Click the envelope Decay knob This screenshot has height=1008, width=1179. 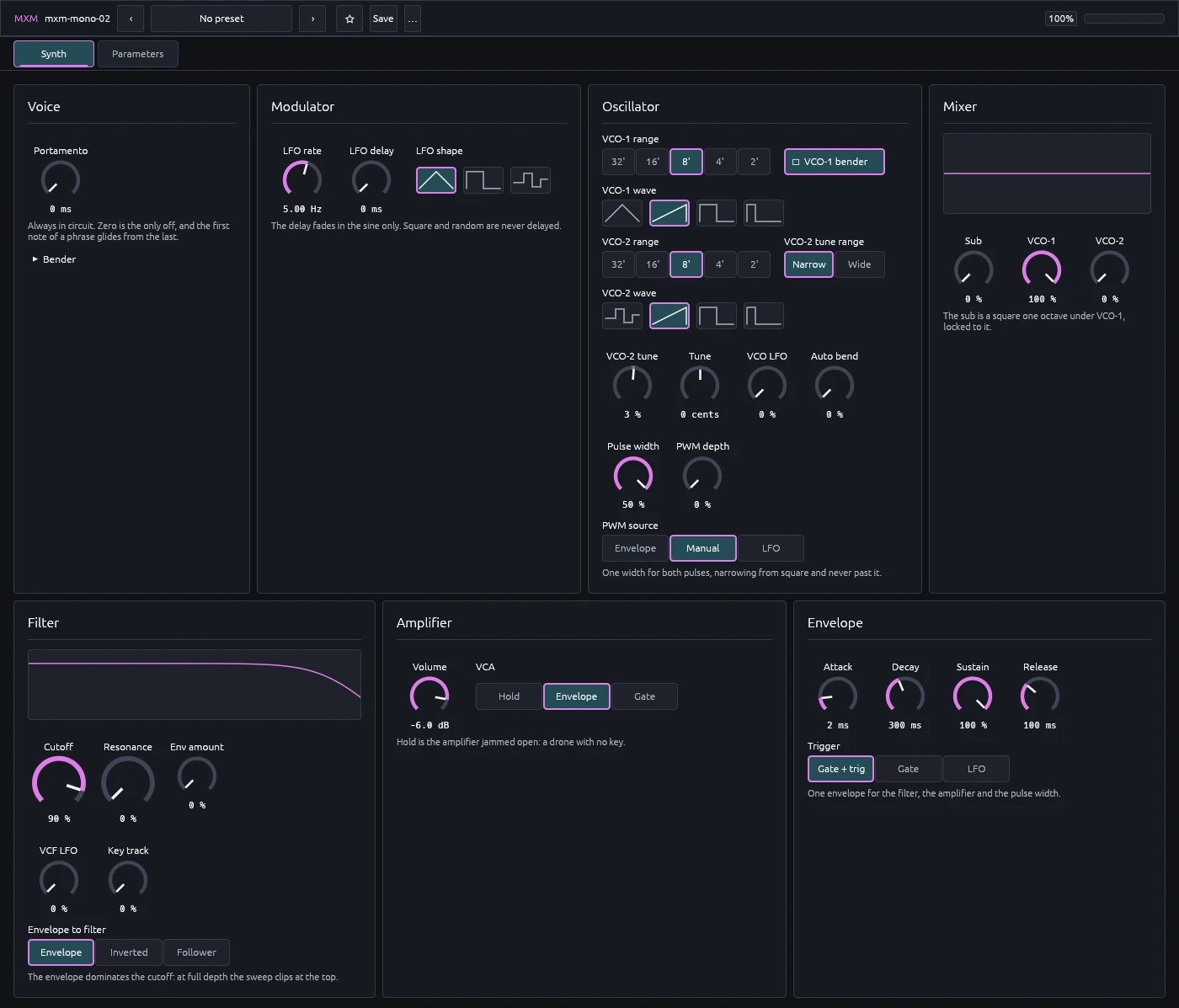905,696
